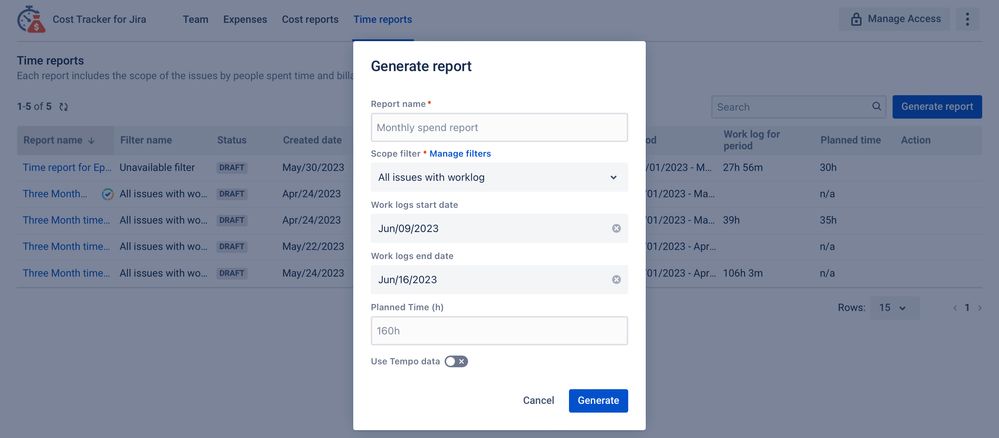999x438 pixels.
Task: Switch to the Cost reports tab
Action: click(x=310, y=19)
